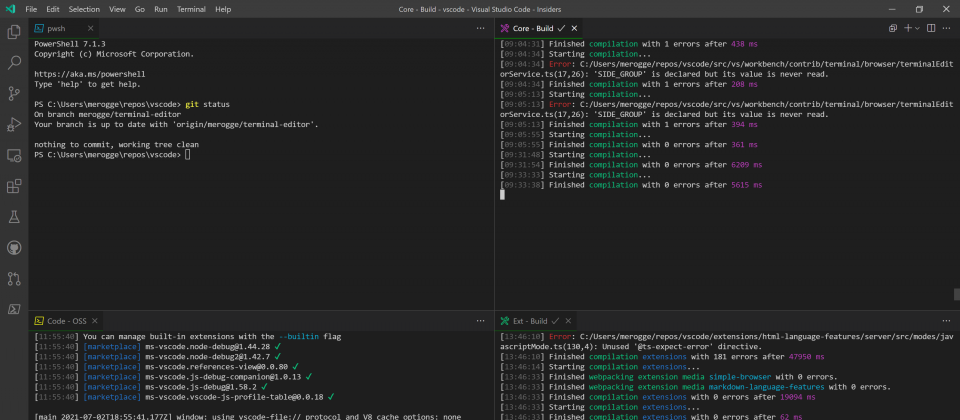Open the Help menu
Screen dimensions: 960x420
click(223, 9)
